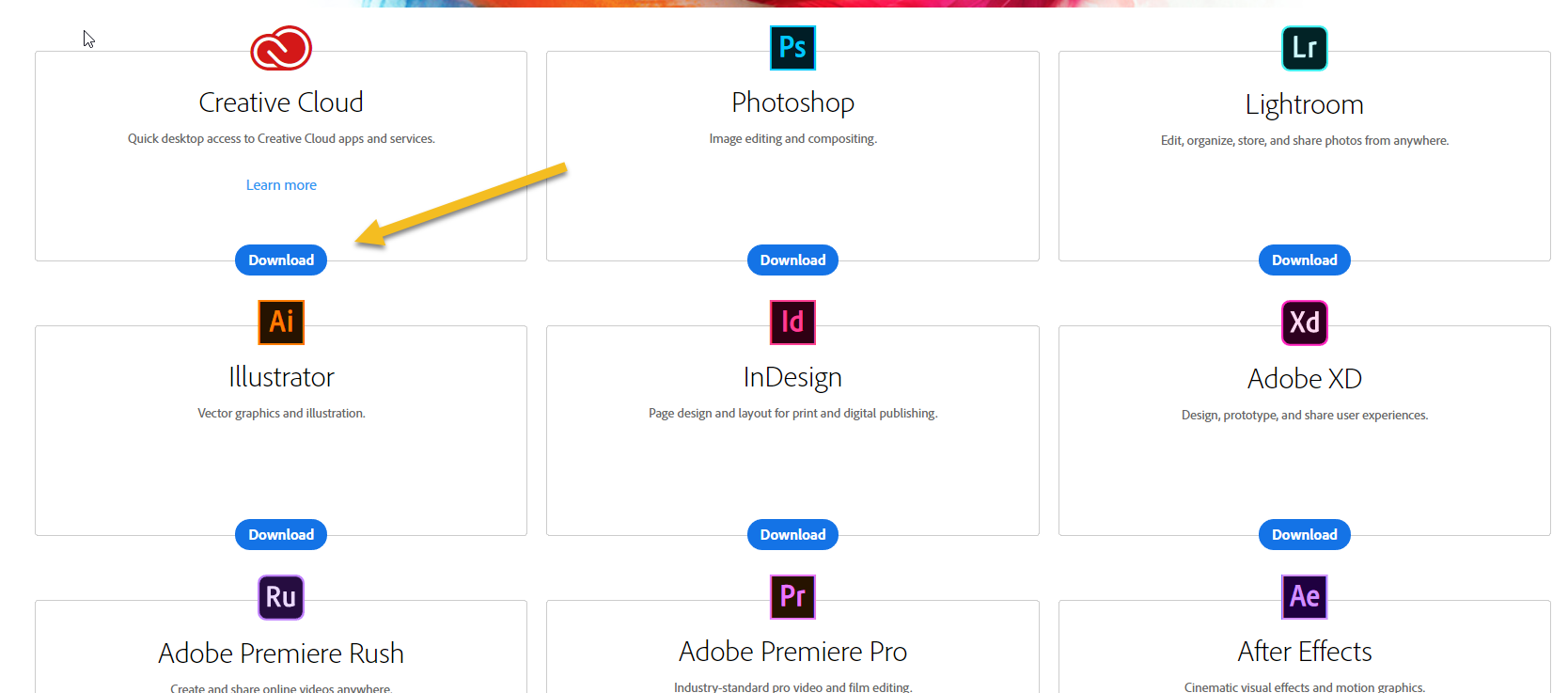Click the Adobe Premiere Rush heading
1568x693 pixels.
pyautogui.click(x=281, y=654)
